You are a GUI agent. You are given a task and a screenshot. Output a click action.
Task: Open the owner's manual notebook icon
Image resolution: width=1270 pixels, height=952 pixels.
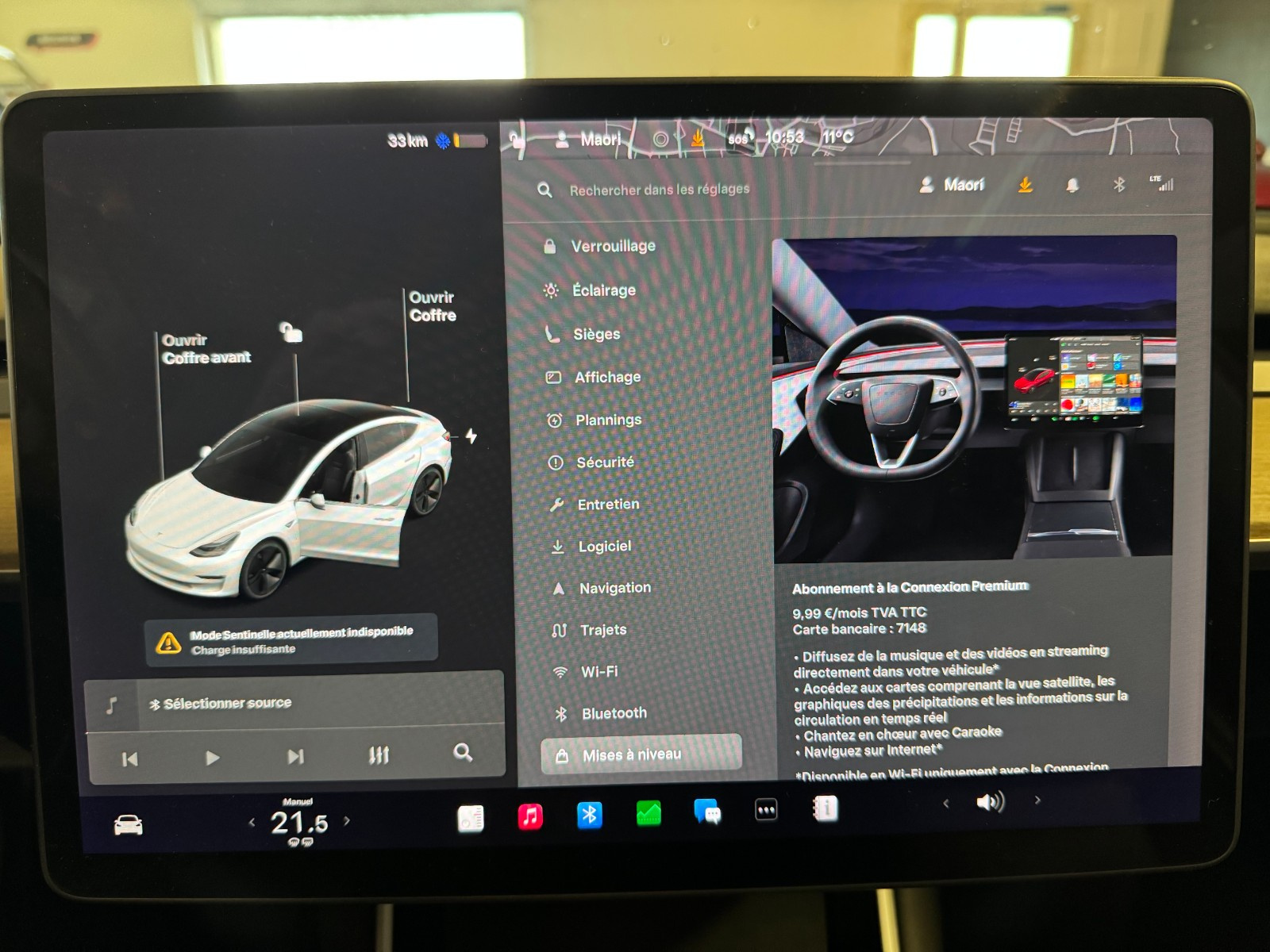(x=825, y=809)
